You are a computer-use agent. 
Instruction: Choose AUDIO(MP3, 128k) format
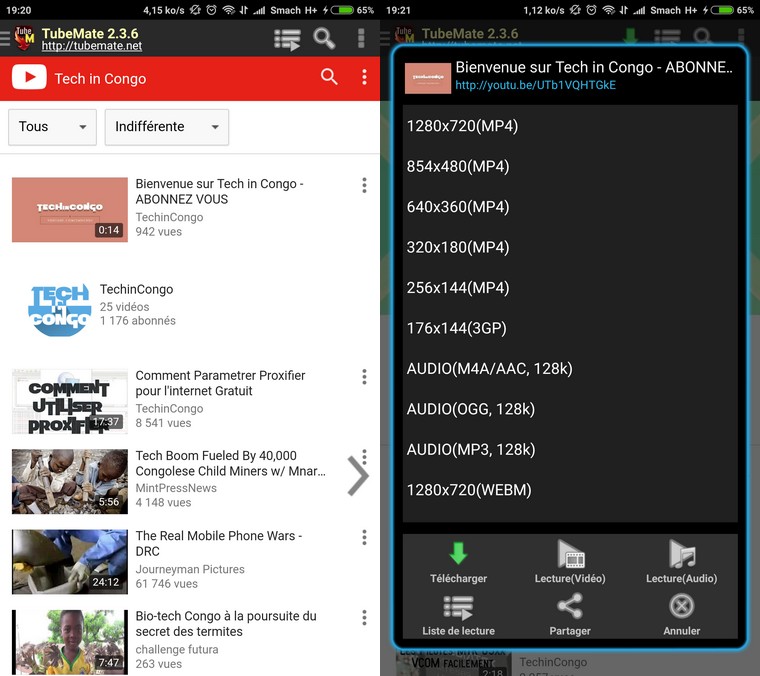pyautogui.click(x=570, y=450)
